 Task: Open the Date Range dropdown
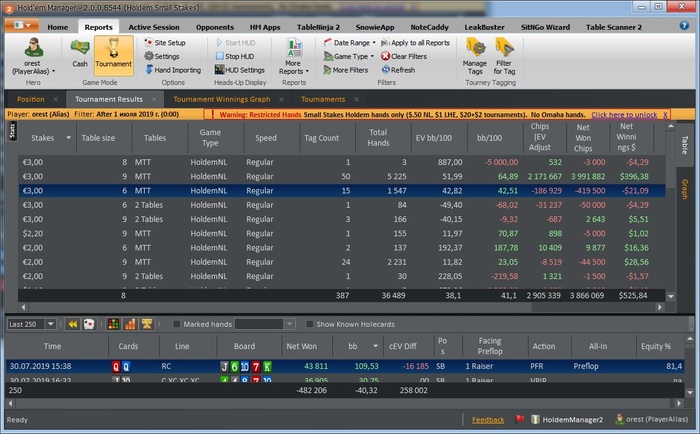350,43
